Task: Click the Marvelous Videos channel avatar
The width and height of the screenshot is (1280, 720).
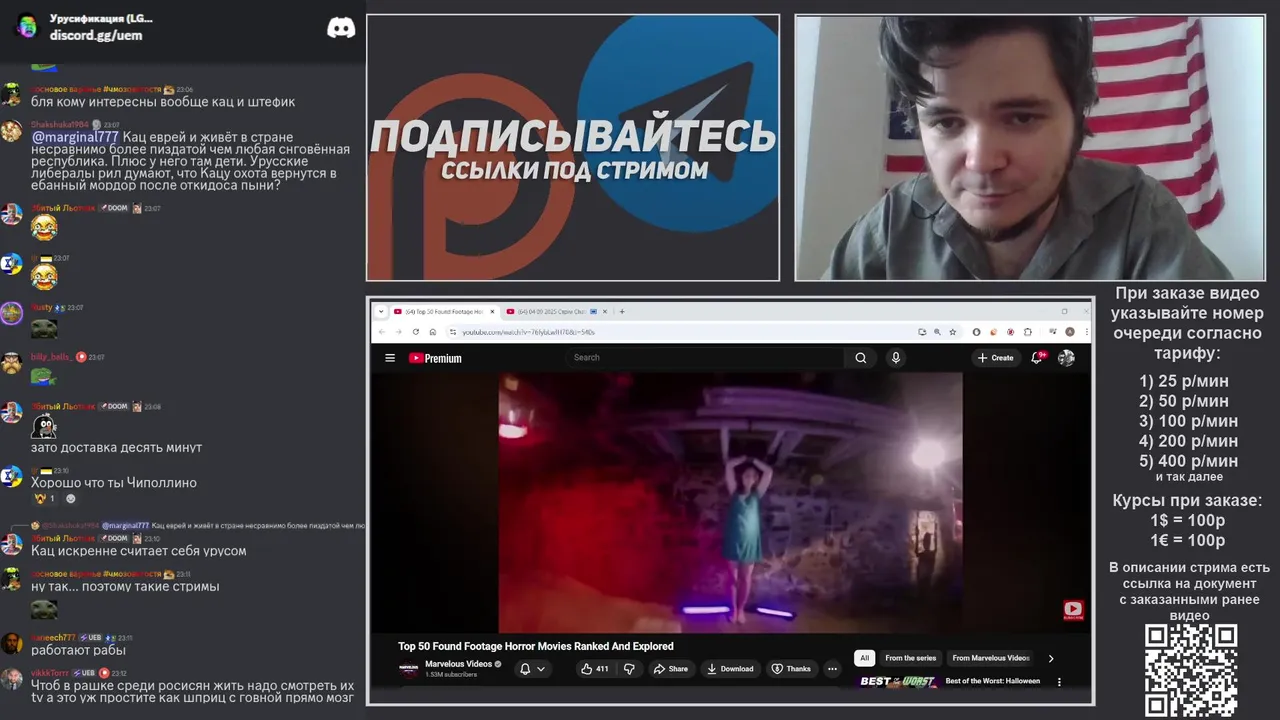Action: pyautogui.click(x=409, y=669)
